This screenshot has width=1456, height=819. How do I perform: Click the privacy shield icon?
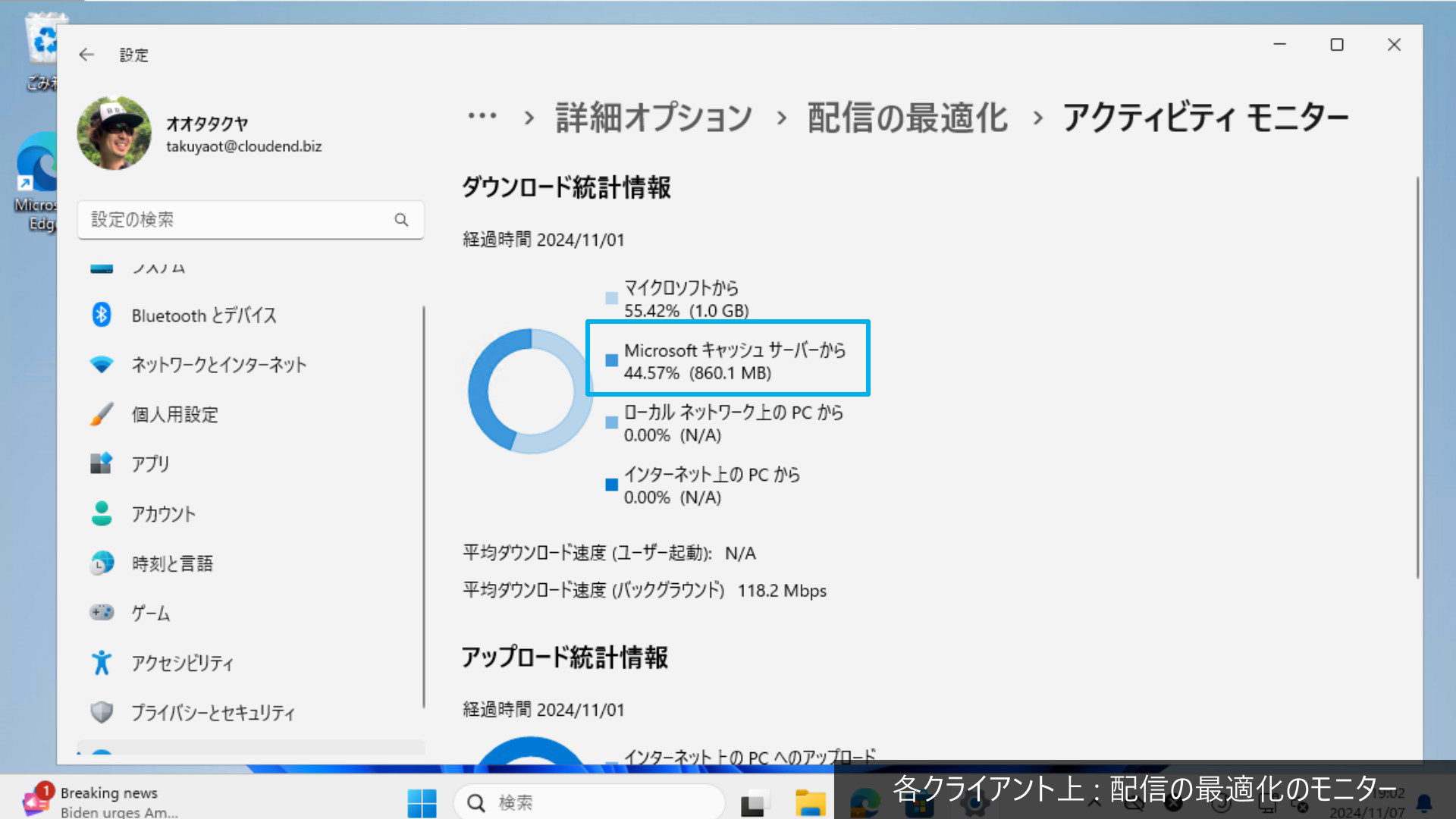[x=102, y=712]
